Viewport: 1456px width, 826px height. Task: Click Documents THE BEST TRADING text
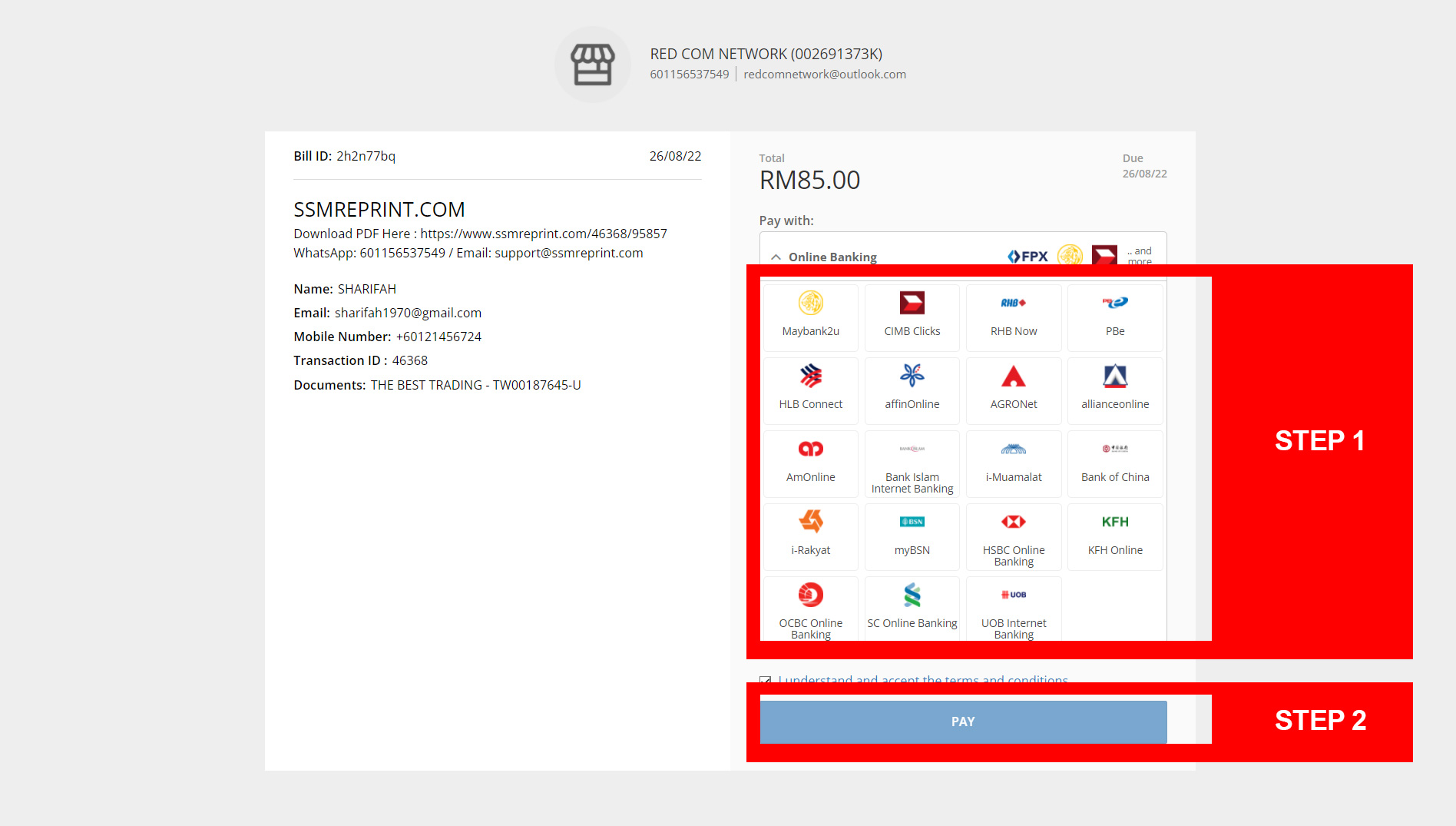pyautogui.click(x=437, y=385)
